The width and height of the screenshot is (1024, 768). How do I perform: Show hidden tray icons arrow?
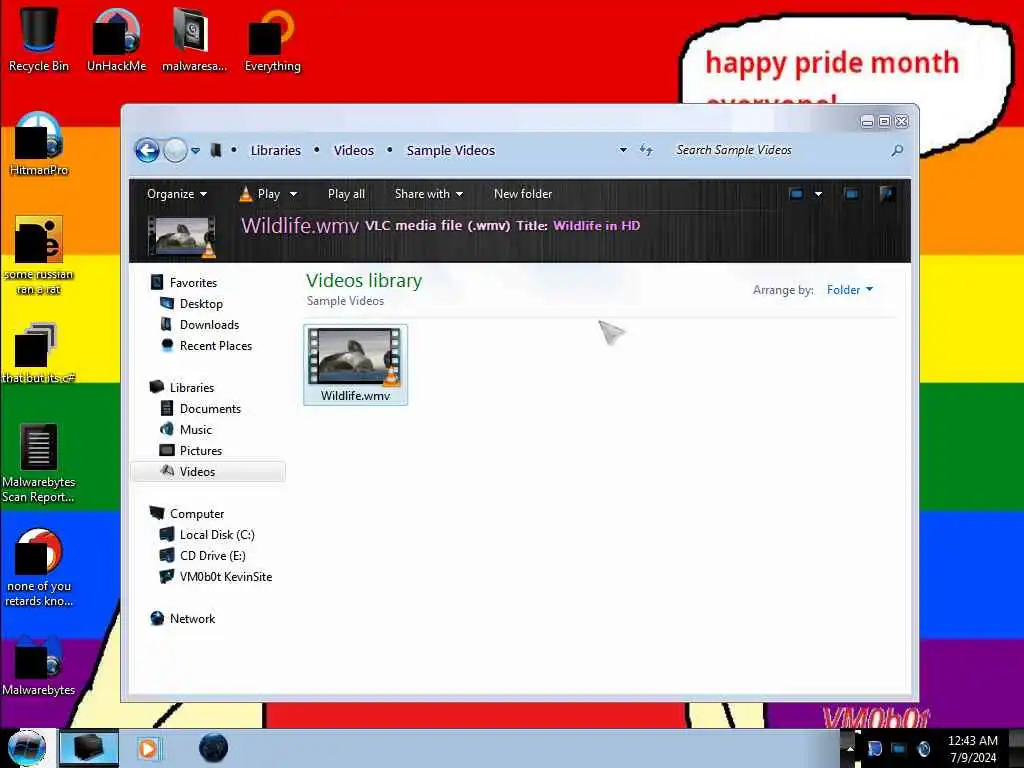tap(850, 748)
